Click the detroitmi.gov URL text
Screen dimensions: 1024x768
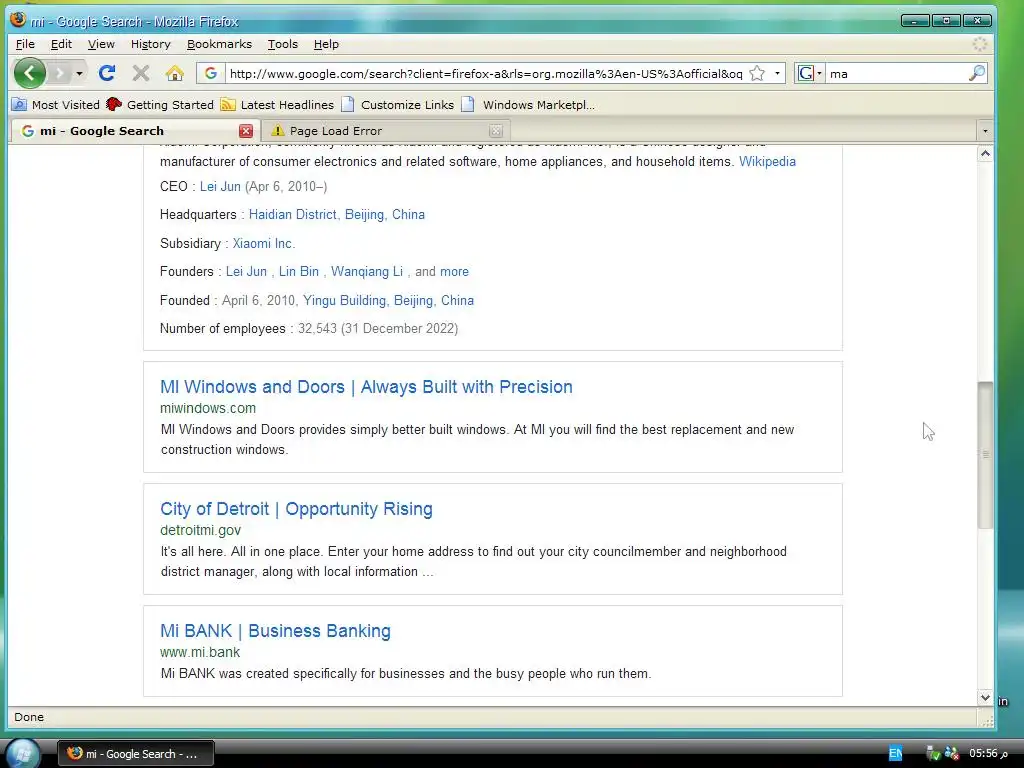tap(200, 530)
